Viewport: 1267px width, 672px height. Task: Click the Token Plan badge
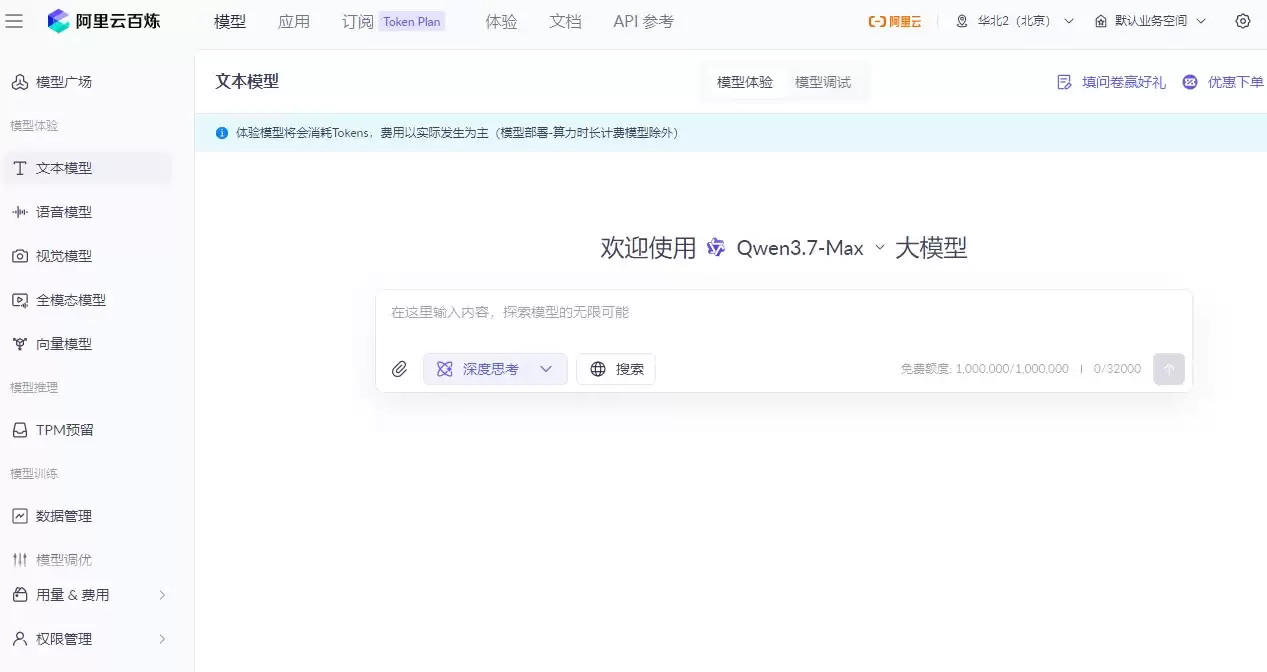point(412,21)
